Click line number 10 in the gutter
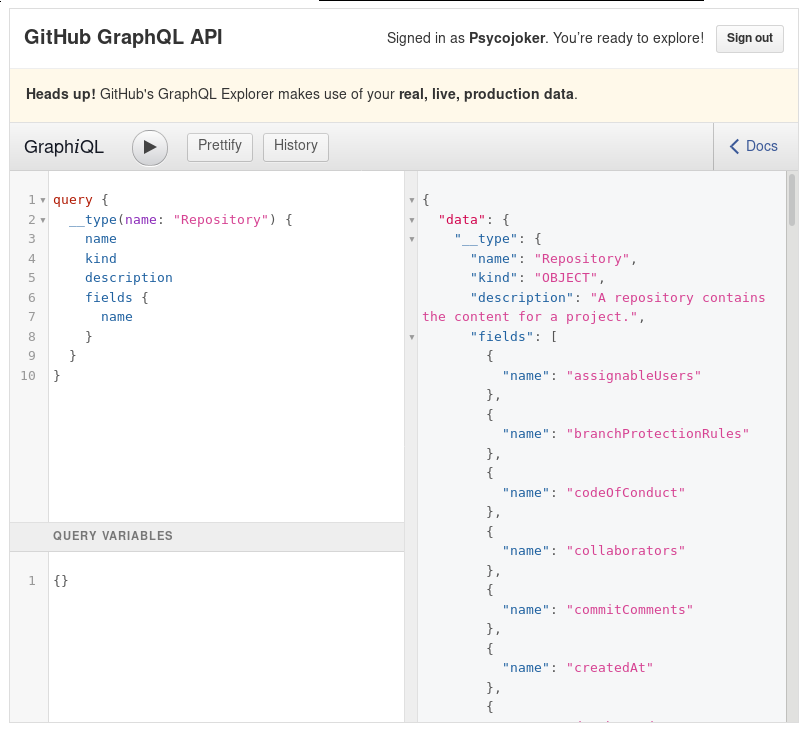The height and width of the screenshot is (729, 804). 28,376
